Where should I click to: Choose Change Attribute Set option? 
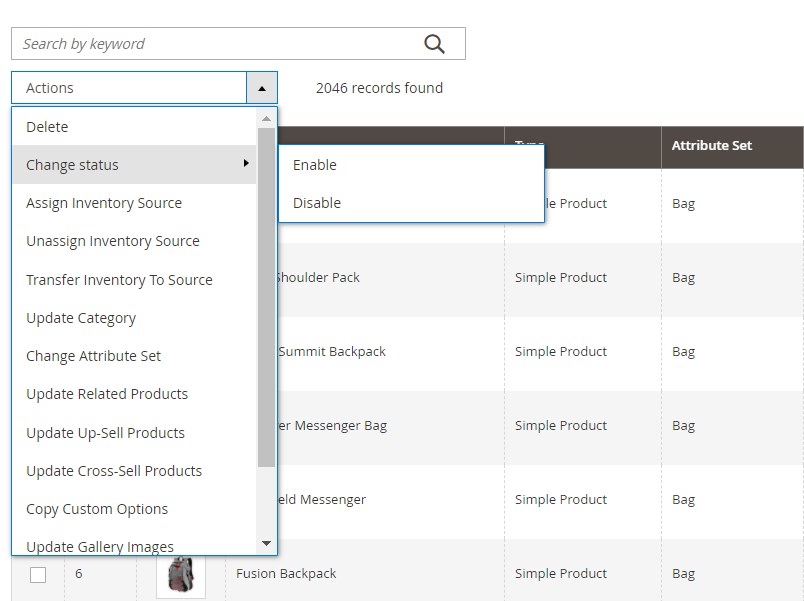(93, 356)
